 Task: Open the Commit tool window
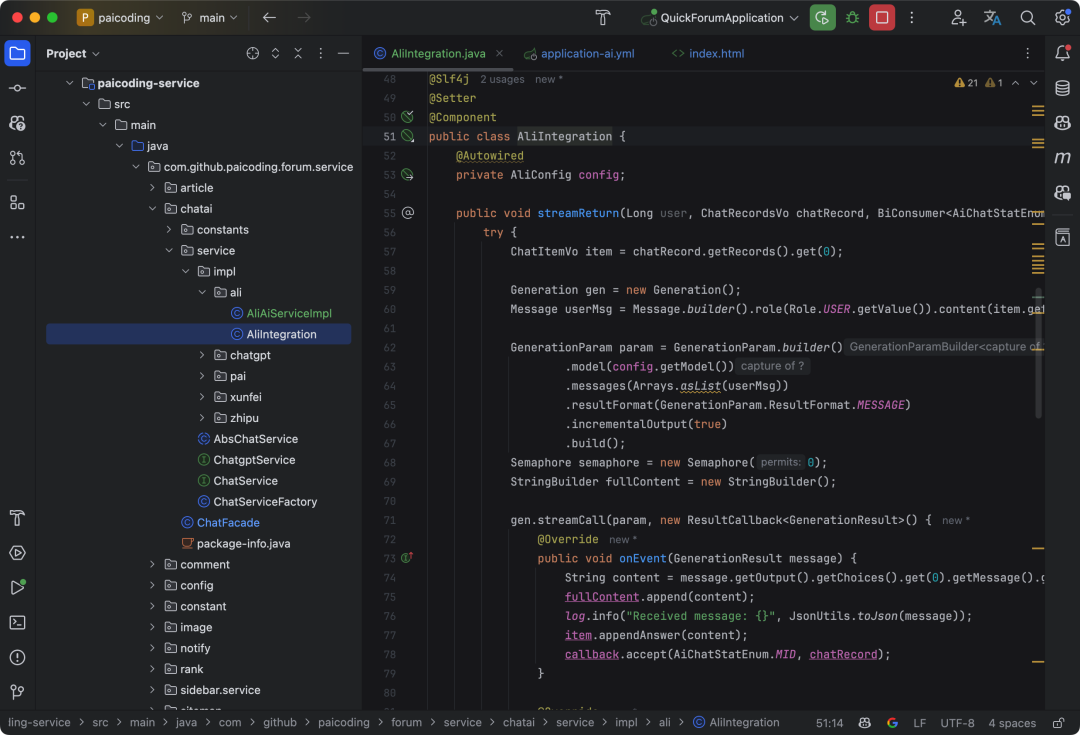click(17, 88)
